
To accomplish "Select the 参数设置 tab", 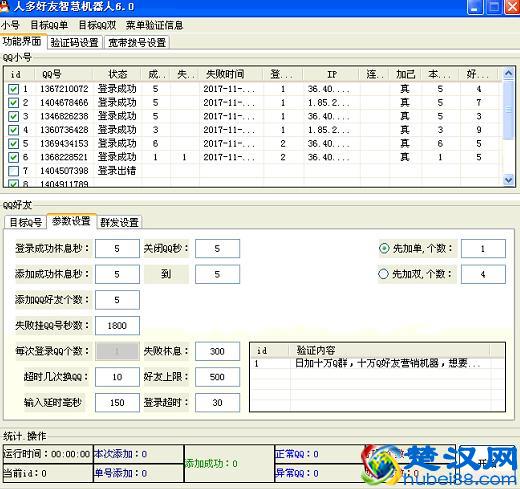I will [71, 221].
